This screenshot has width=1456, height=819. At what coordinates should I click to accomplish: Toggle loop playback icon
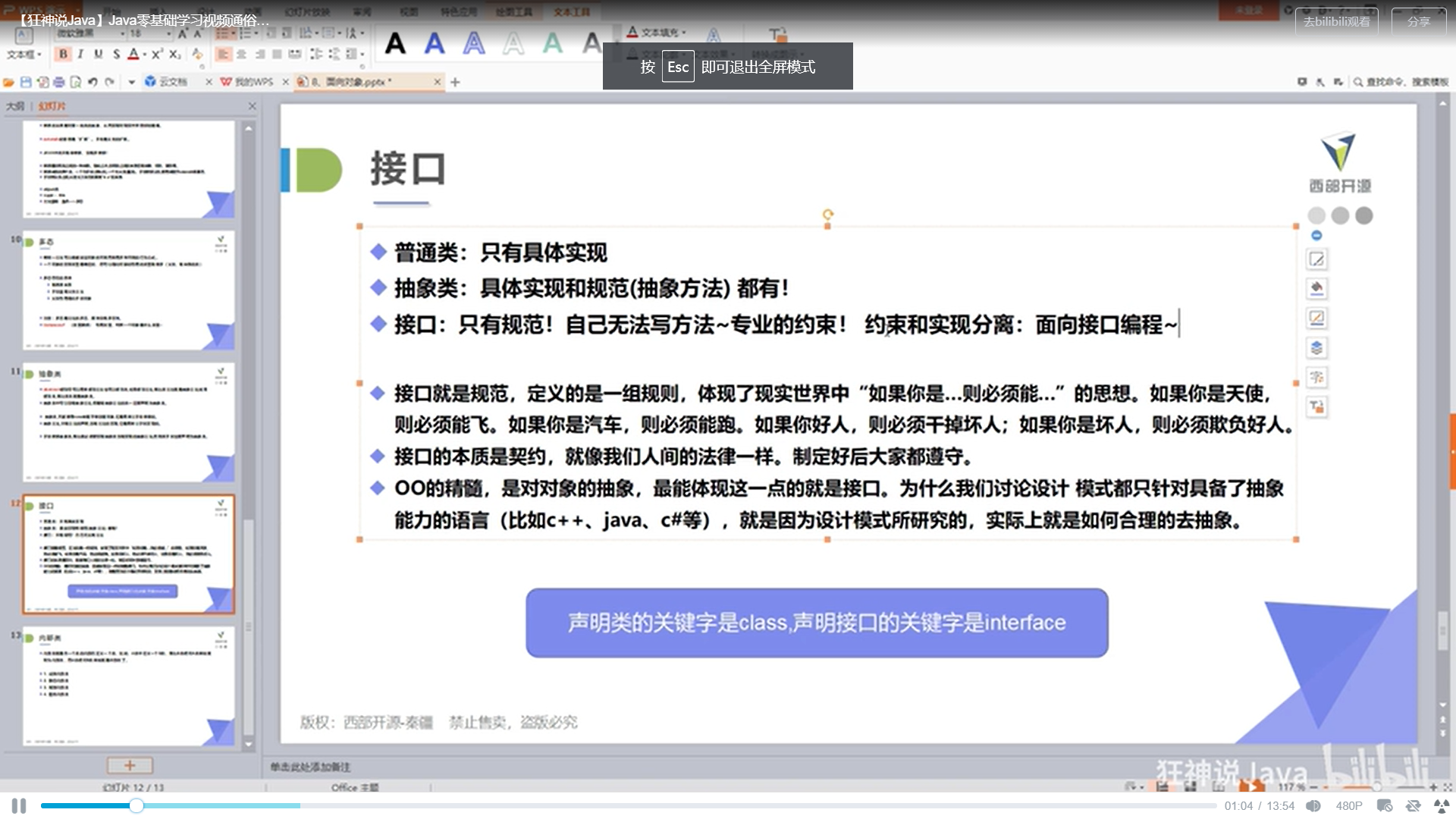coord(1413,806)
